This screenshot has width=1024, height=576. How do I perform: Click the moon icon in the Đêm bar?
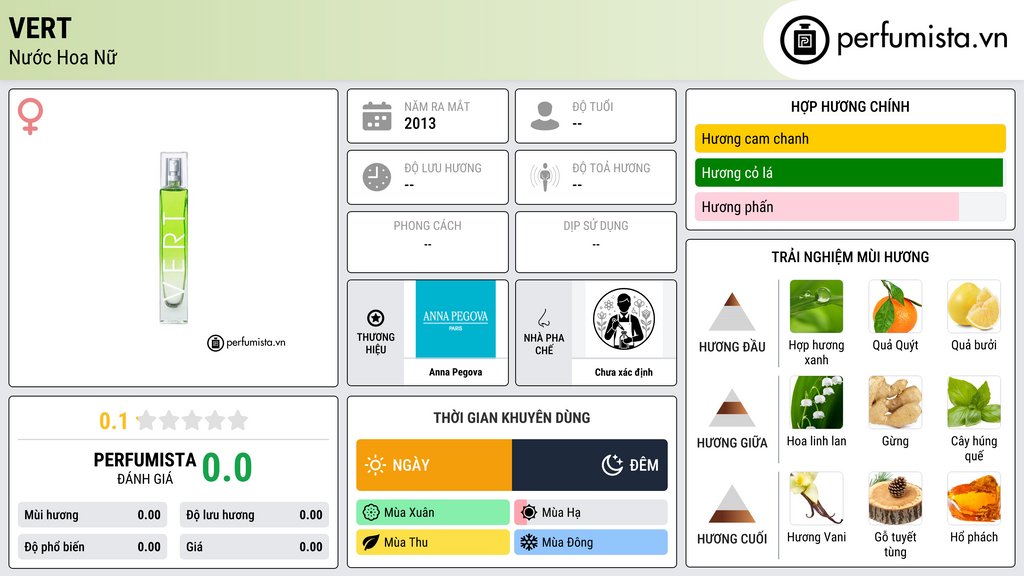(612, 465)
